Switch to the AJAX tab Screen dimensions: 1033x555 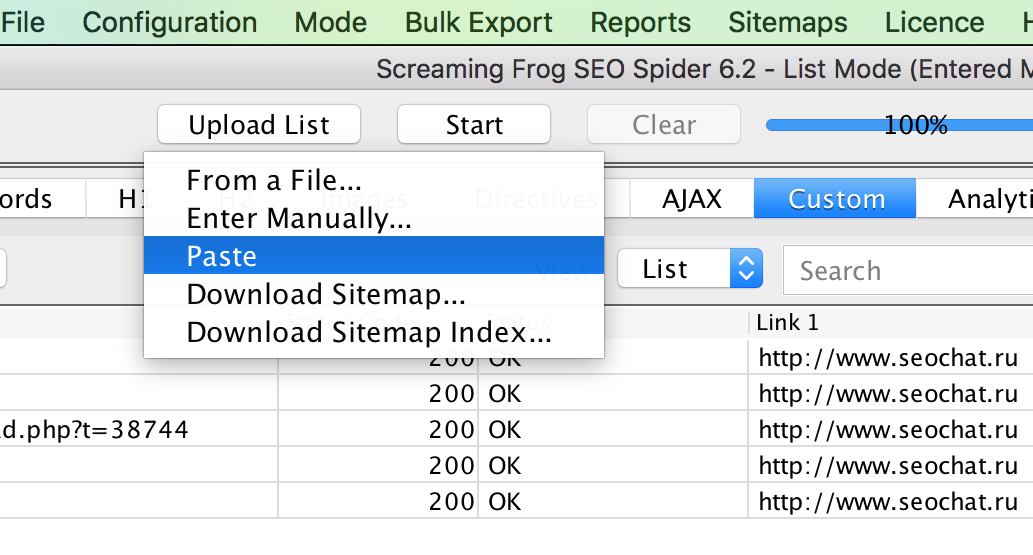(692, 198)
